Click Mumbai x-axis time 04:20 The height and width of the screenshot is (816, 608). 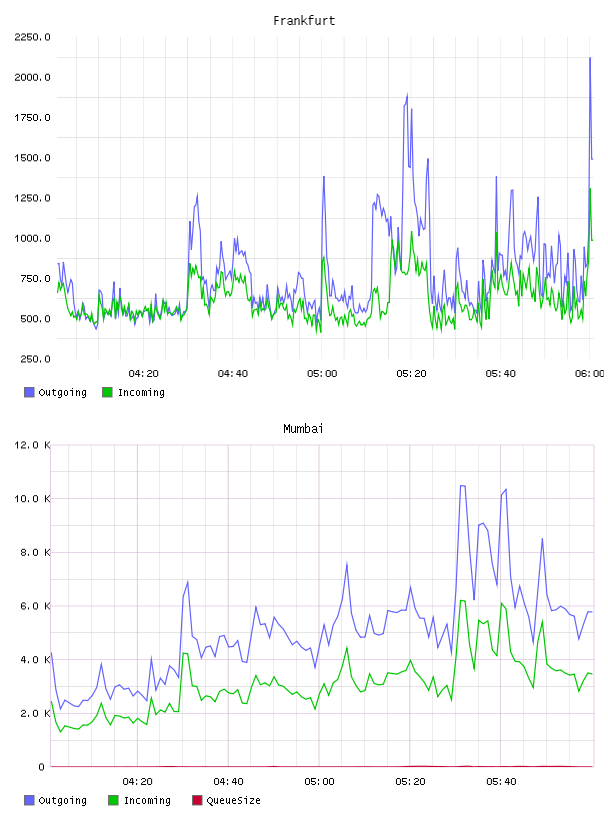pyautogui.click(x=137, y=782)
